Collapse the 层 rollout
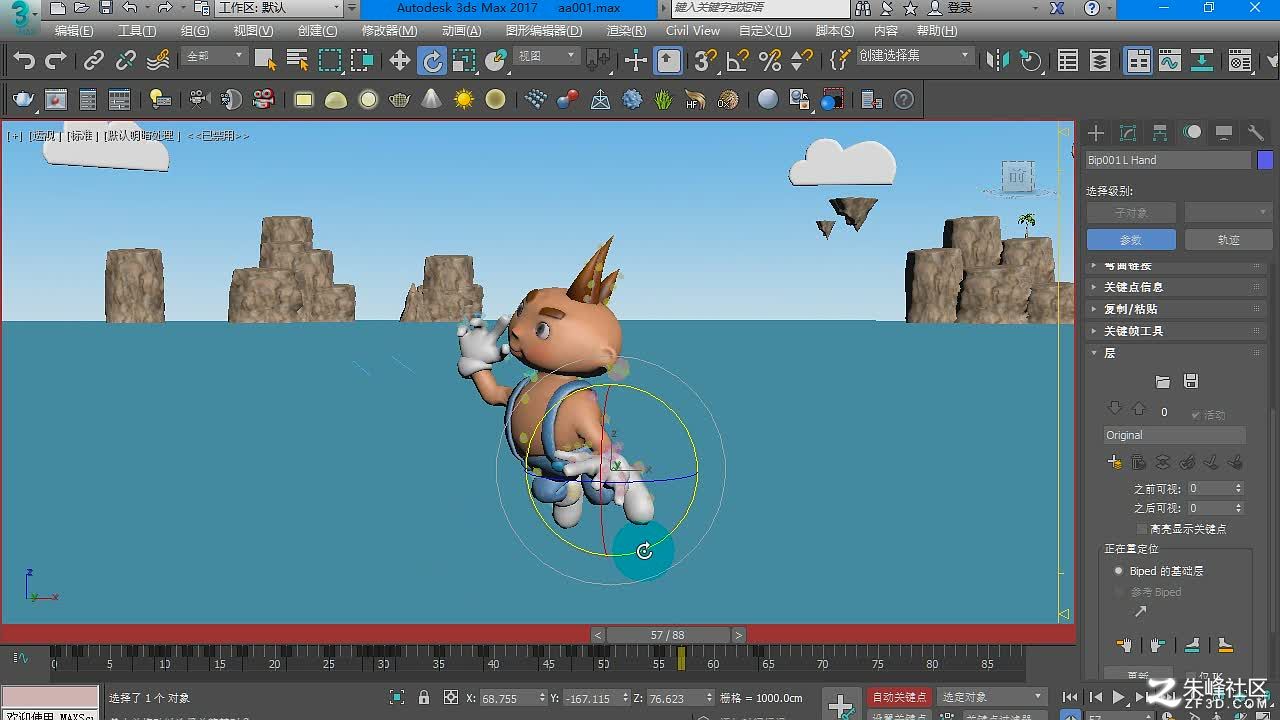 1177,353
